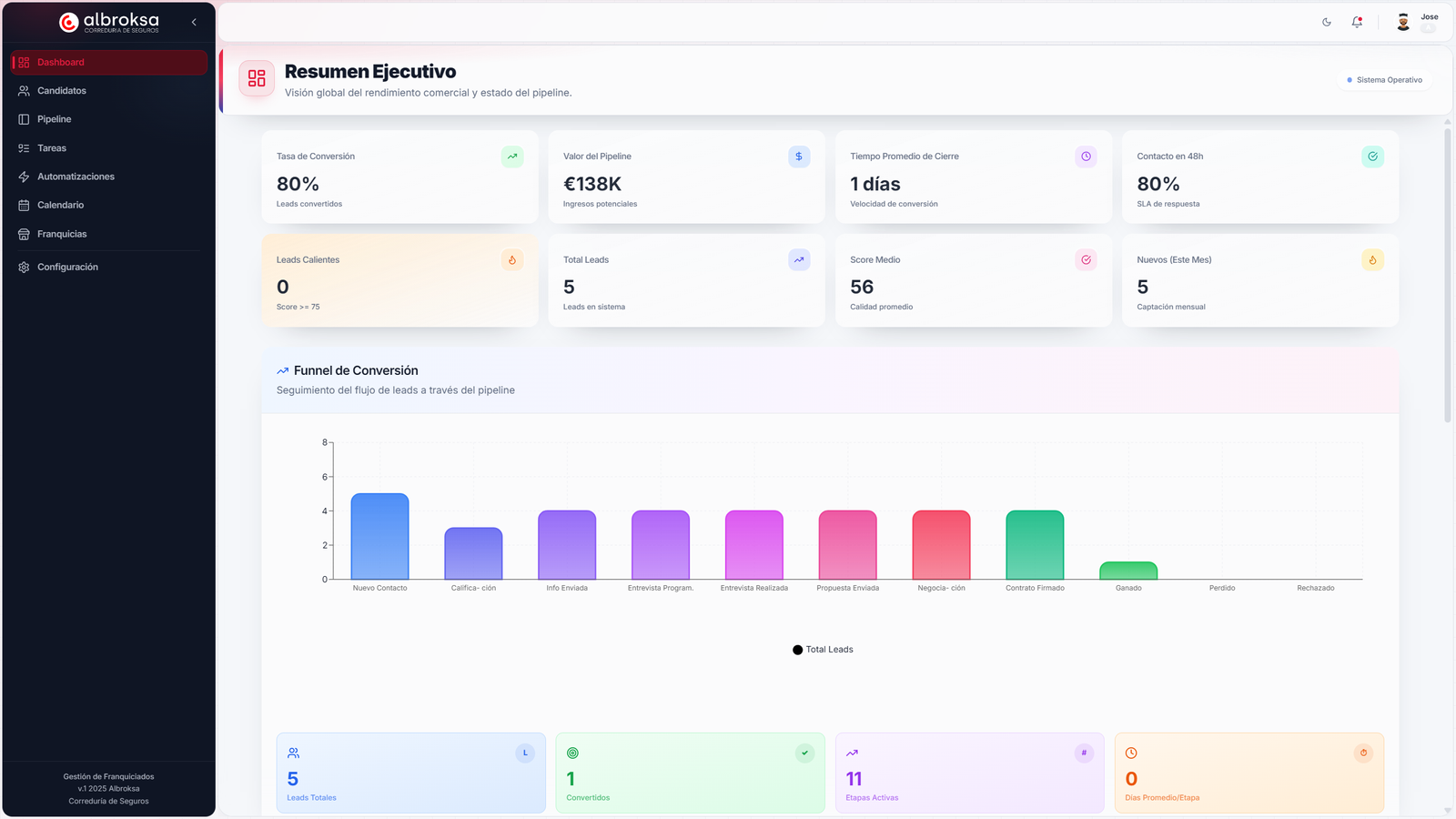Click the vertical page scrollbar
Image resolution: width=1456 pixels, height=819 pixels.
coord(1447,273)
